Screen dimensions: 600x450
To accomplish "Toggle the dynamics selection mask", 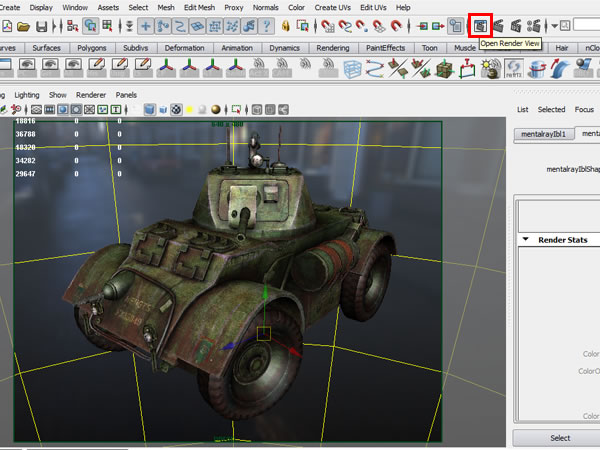I will pyautogui.click(x=232, y=26).
